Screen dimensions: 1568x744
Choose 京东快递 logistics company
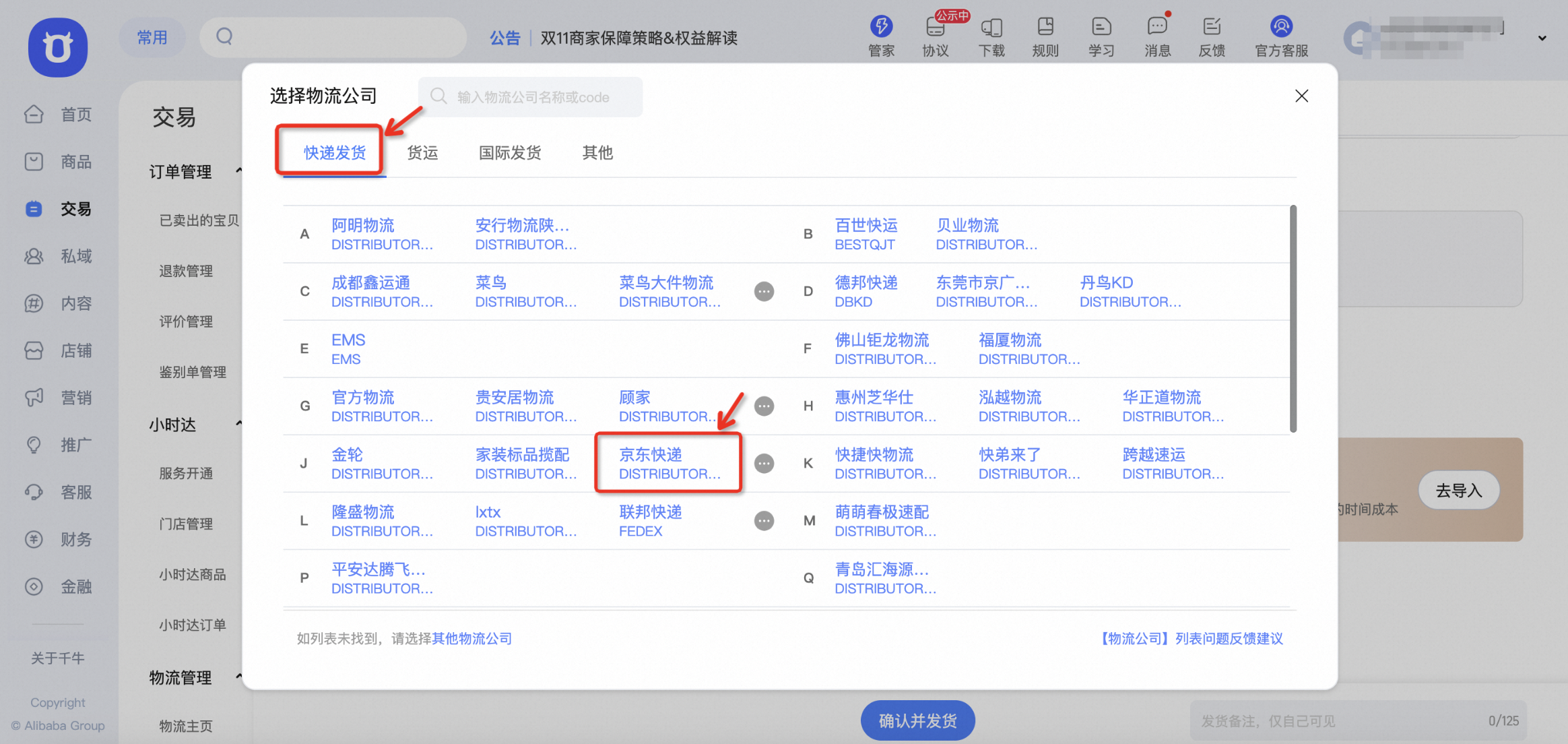tap(669, 464)
